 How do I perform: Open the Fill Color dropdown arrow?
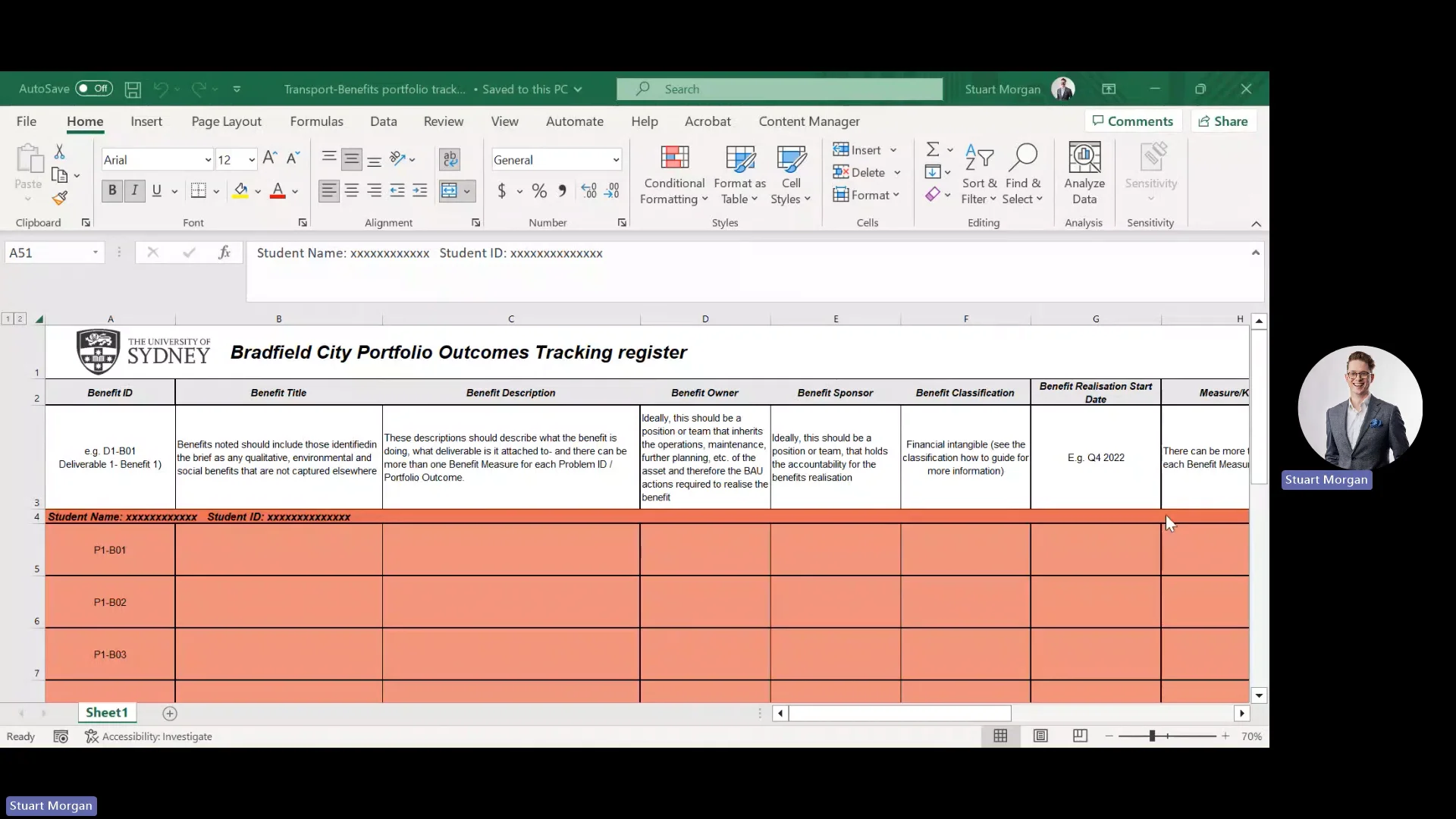pyautogui.click(x=257, y=190)
